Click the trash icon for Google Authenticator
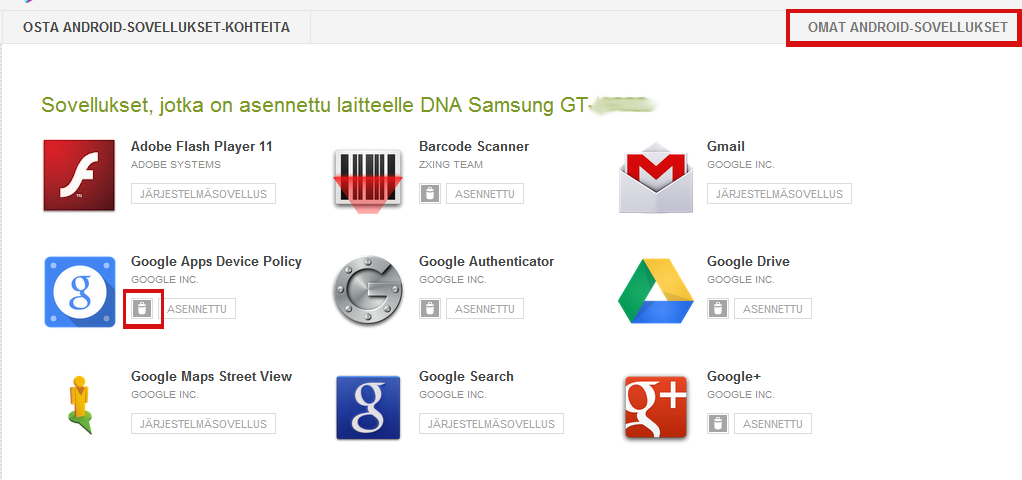This screenshot has width=1022, height=480. (429, 309)
